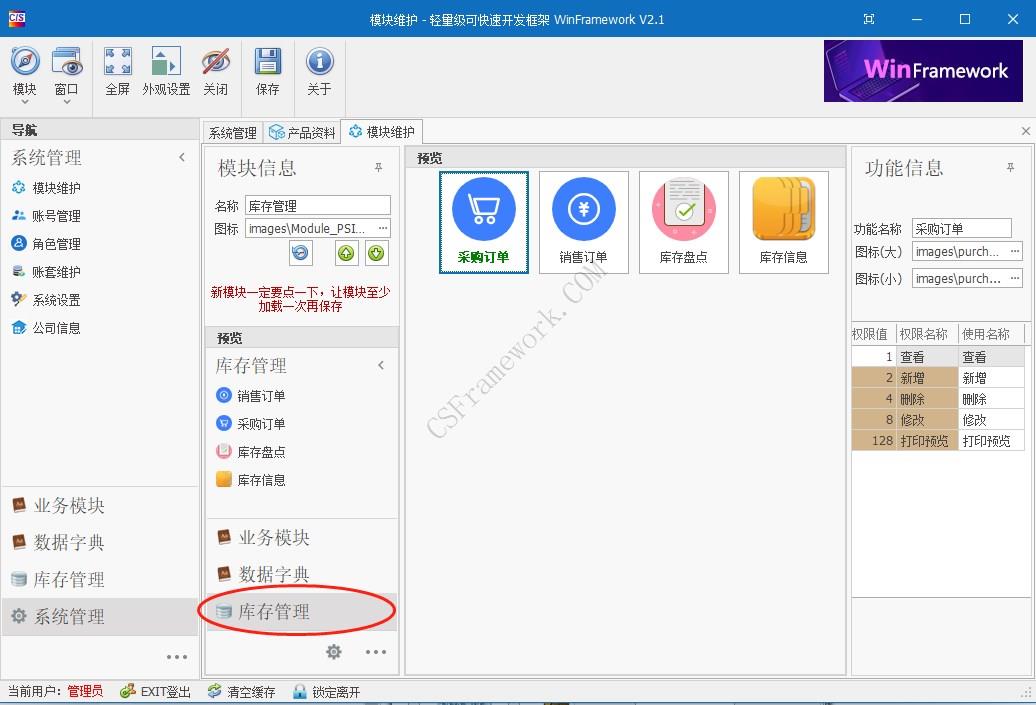The width and height of the screenshot is (1036, 705).
Task: Collapse the 库存管理 group in preview panel
Action: [x=380, y=365]
